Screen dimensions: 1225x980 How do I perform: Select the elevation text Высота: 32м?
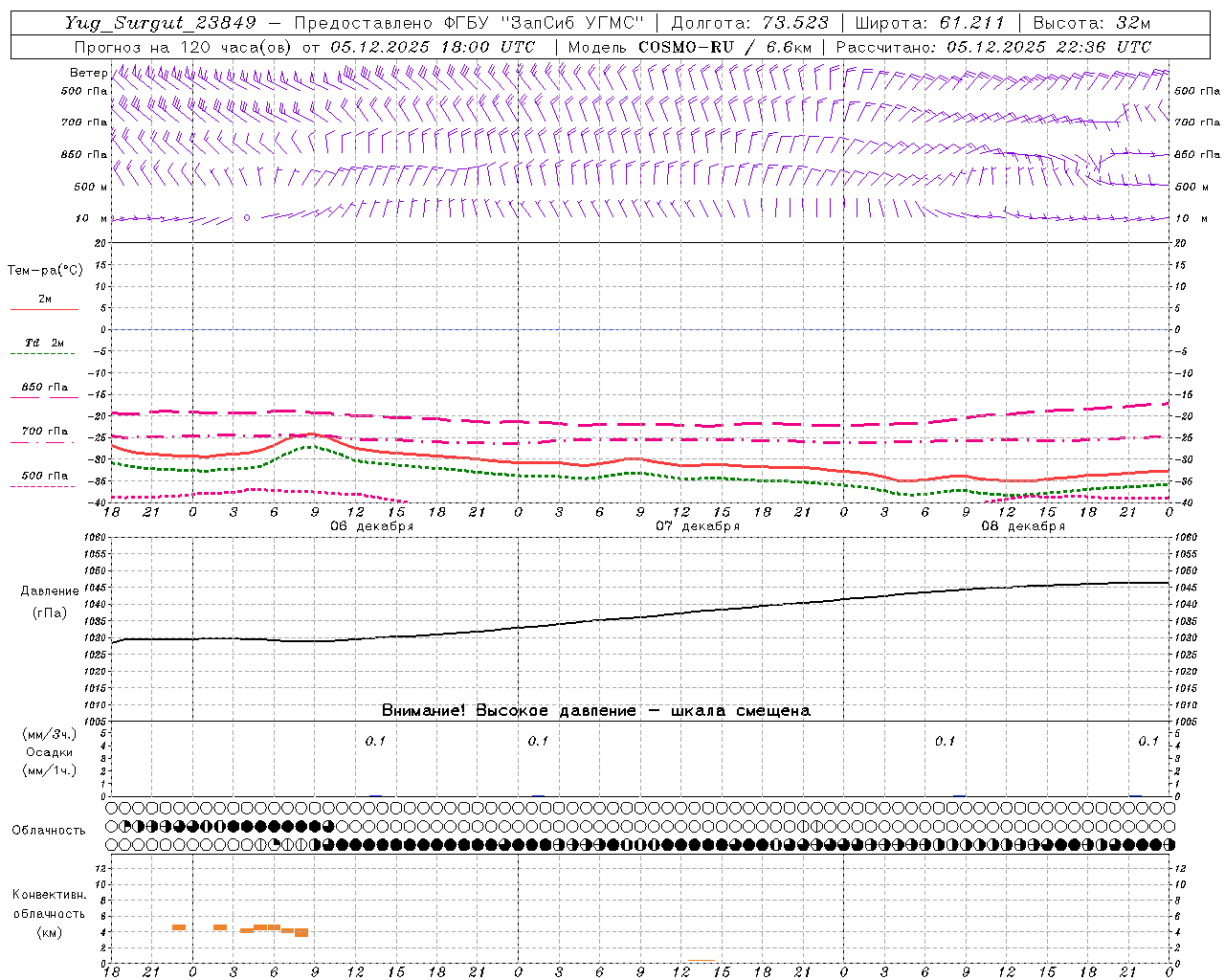click(x=1091, y=23)
